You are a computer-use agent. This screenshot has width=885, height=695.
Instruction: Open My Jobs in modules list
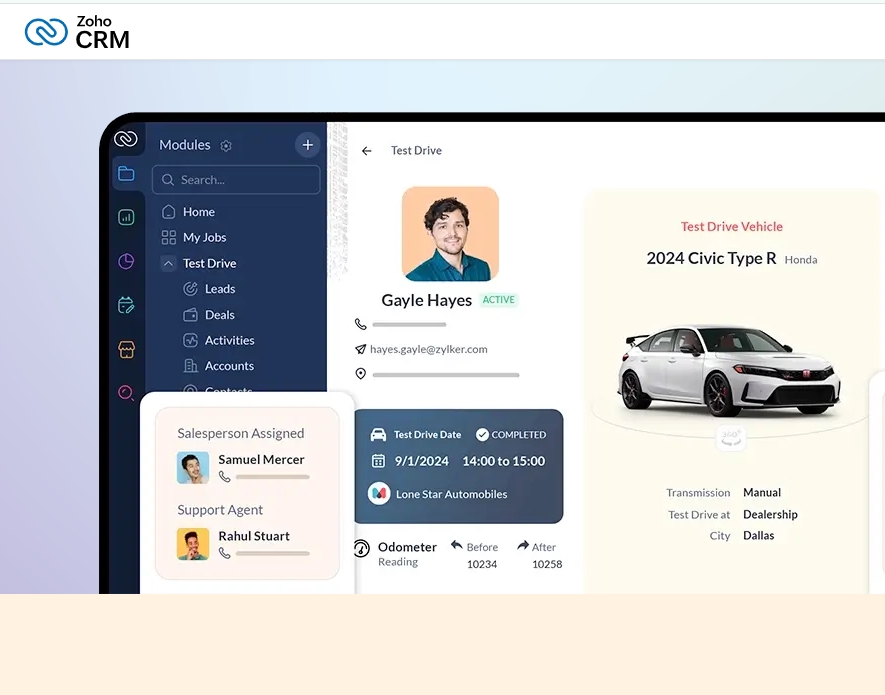[x=204, y=237]
